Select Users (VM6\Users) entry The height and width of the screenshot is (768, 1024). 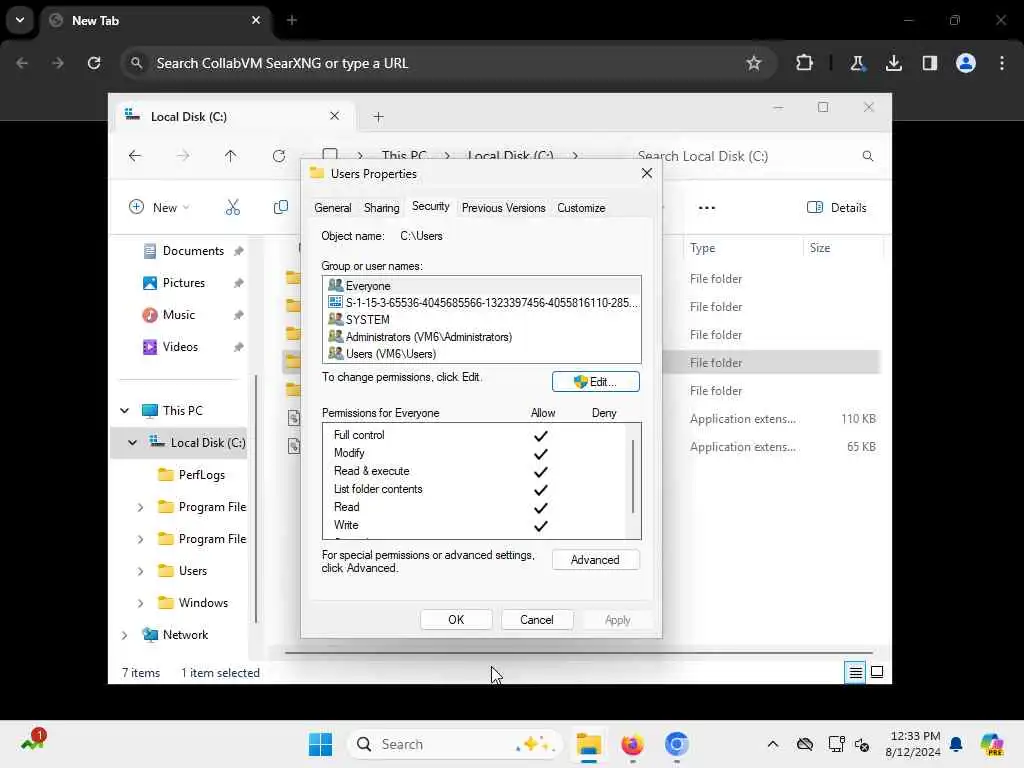481,353
